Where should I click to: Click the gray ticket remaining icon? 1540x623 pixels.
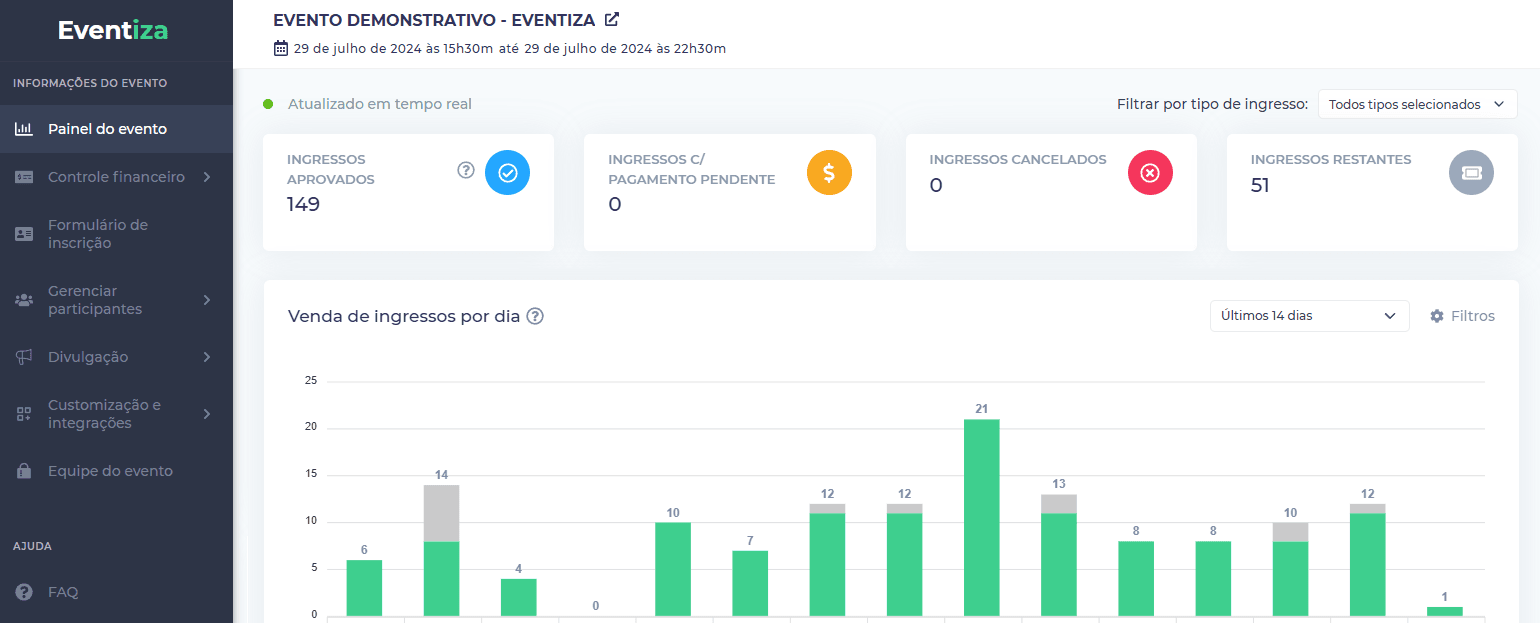[1471, 173]
